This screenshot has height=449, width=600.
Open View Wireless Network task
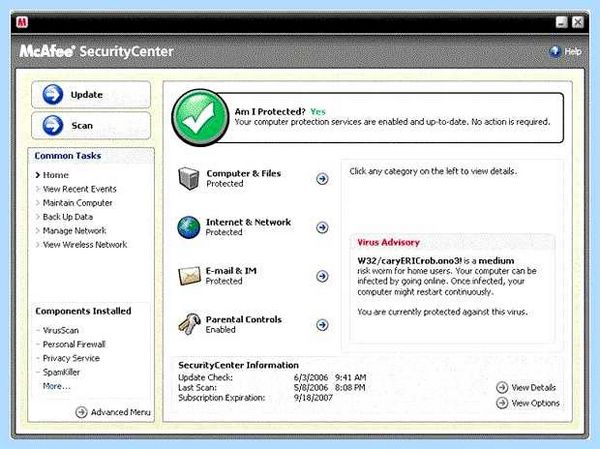tap(85, 245)
